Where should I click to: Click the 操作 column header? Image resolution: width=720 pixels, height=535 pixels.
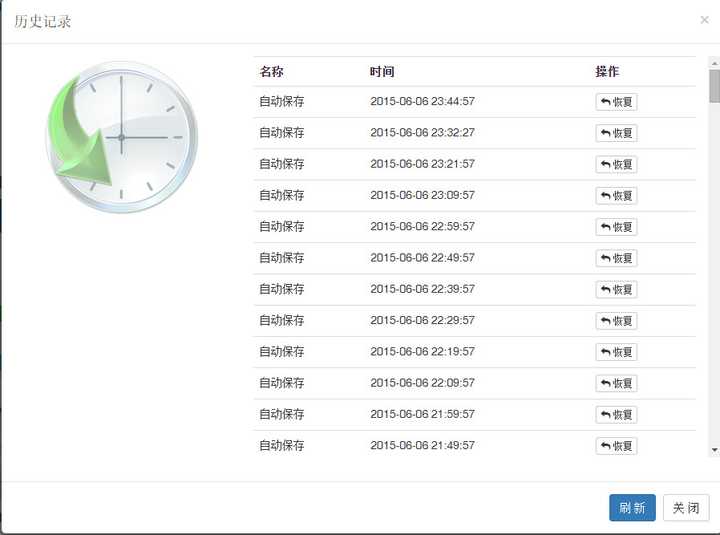(607, 71)
